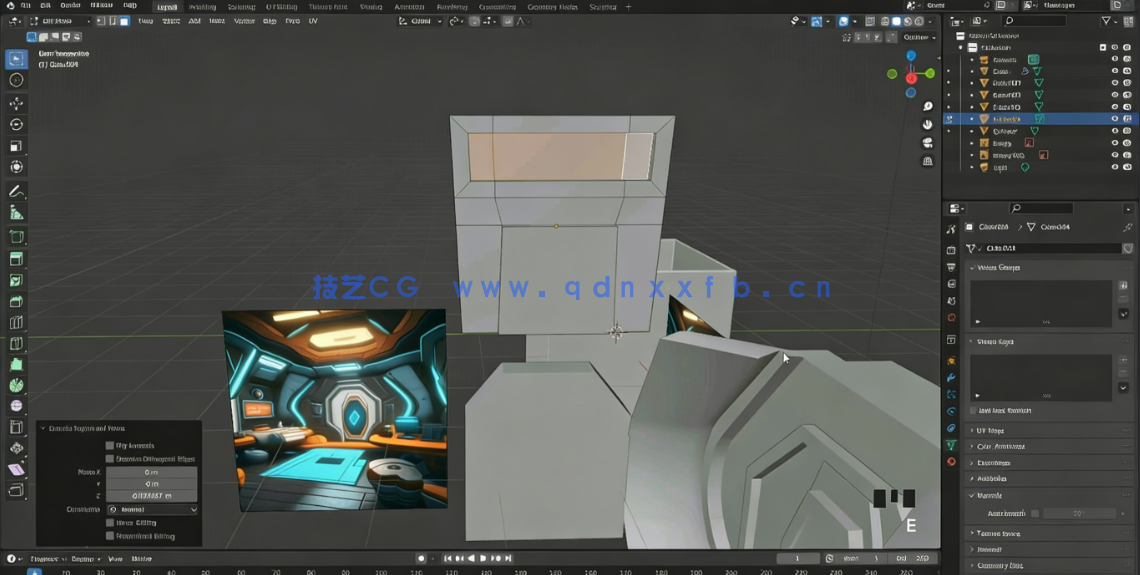Click the sci-fi room reference image
Viewport: 1140px width, 575px height.
click(x=334, y=409)
